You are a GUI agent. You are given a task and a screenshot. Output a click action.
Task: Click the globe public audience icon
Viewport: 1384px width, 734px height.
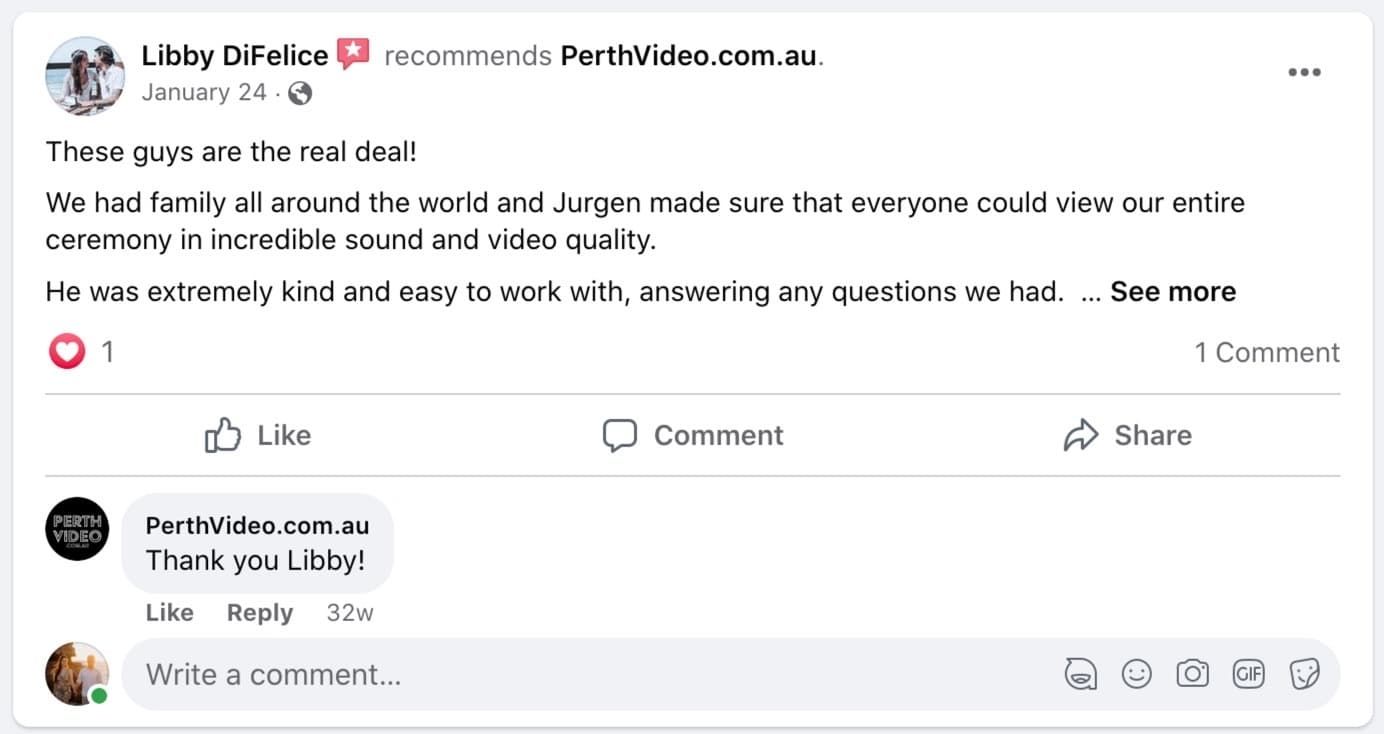click(300, 93)
